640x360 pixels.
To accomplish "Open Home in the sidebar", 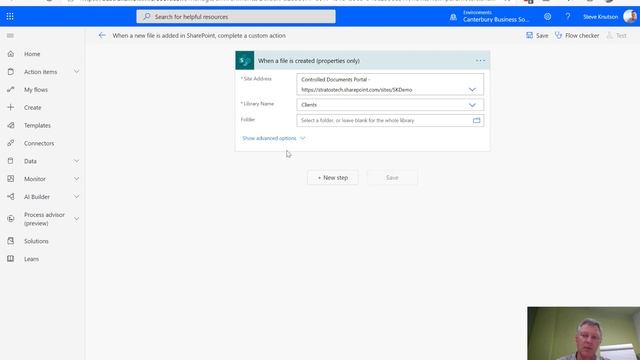I will coord(32,54).
